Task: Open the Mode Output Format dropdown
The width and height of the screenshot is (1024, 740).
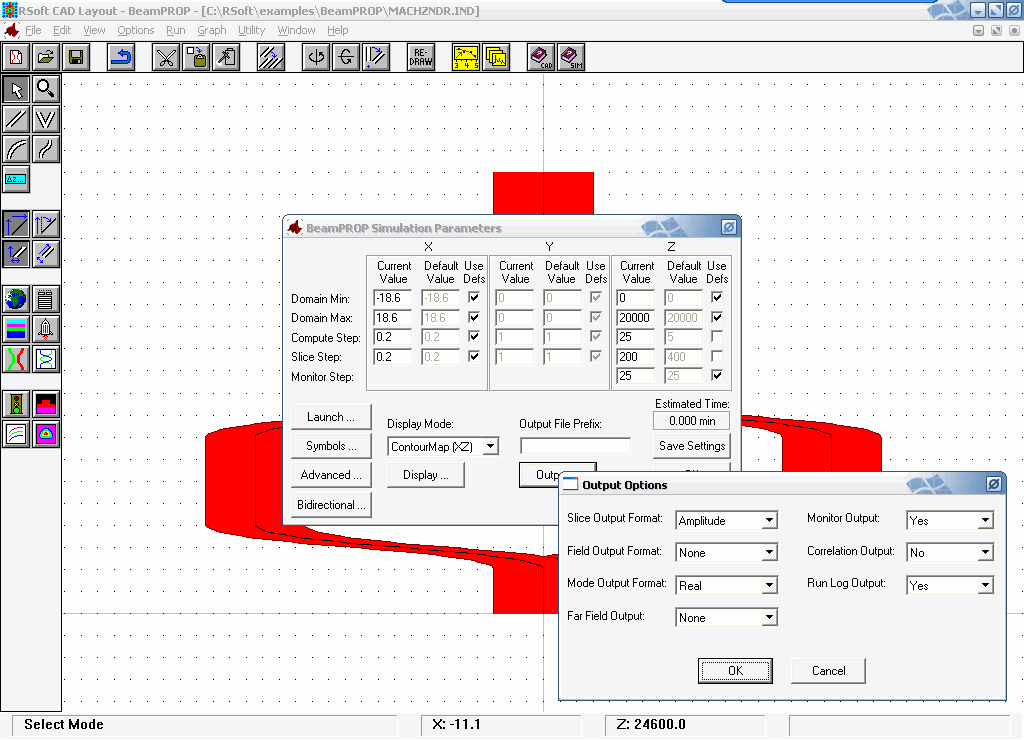Action: (770, 585)
